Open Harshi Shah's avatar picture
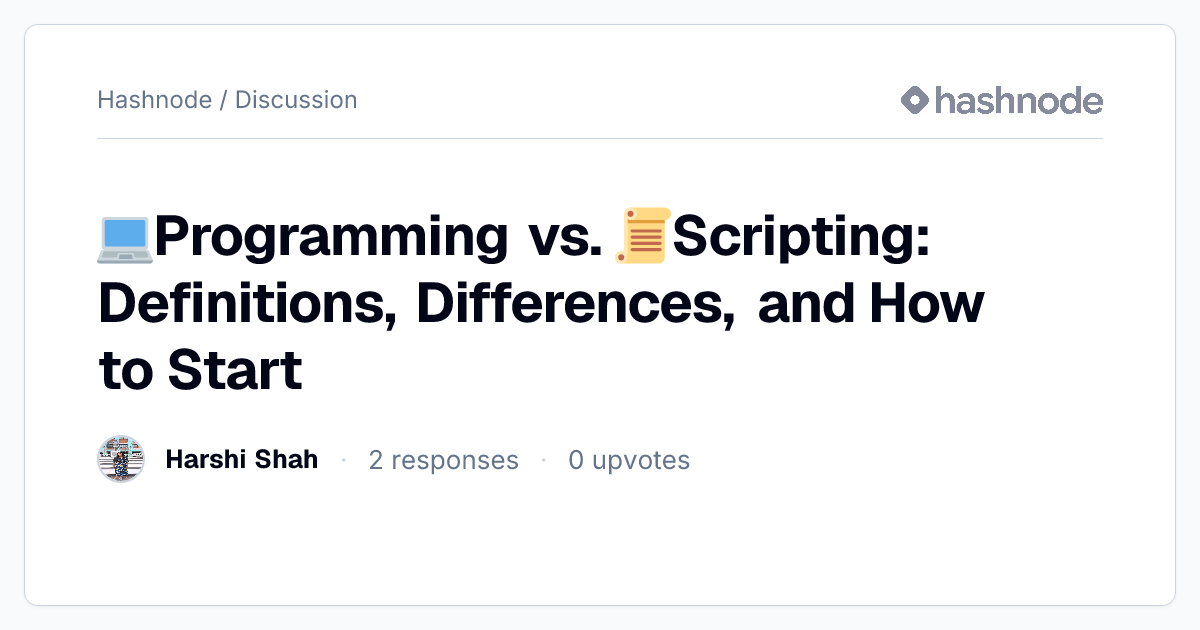This screenshot has width=1200, height=630. click(121, 460)
